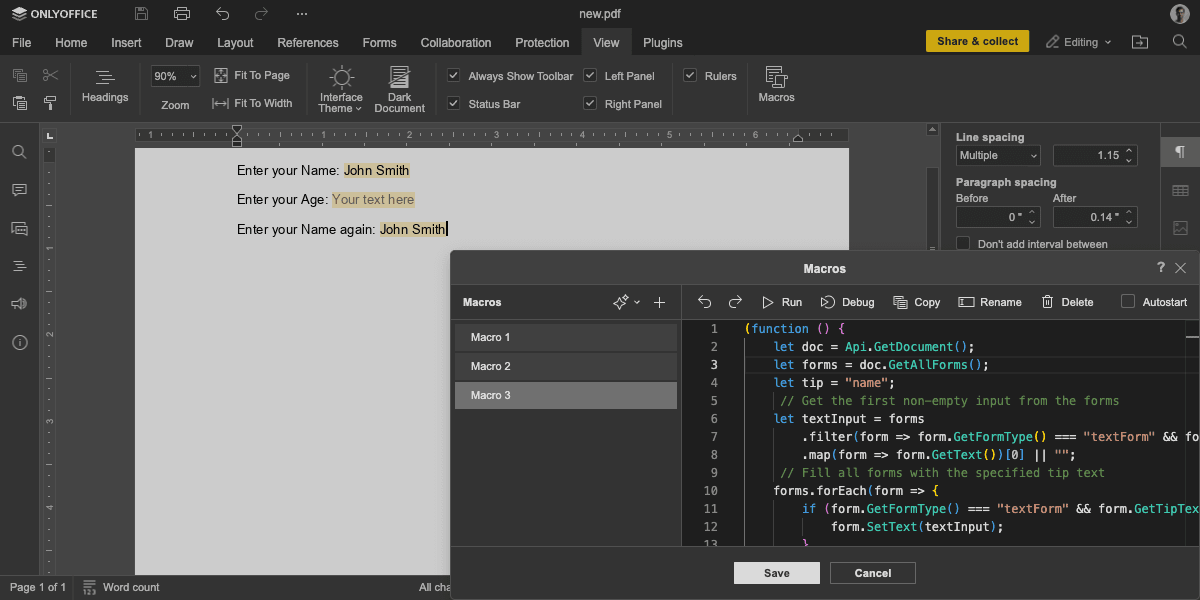This screenshot has height=600, width=1200.
Task: Toggle the Right Panel checkbox
Action: [x=590, y=103]
